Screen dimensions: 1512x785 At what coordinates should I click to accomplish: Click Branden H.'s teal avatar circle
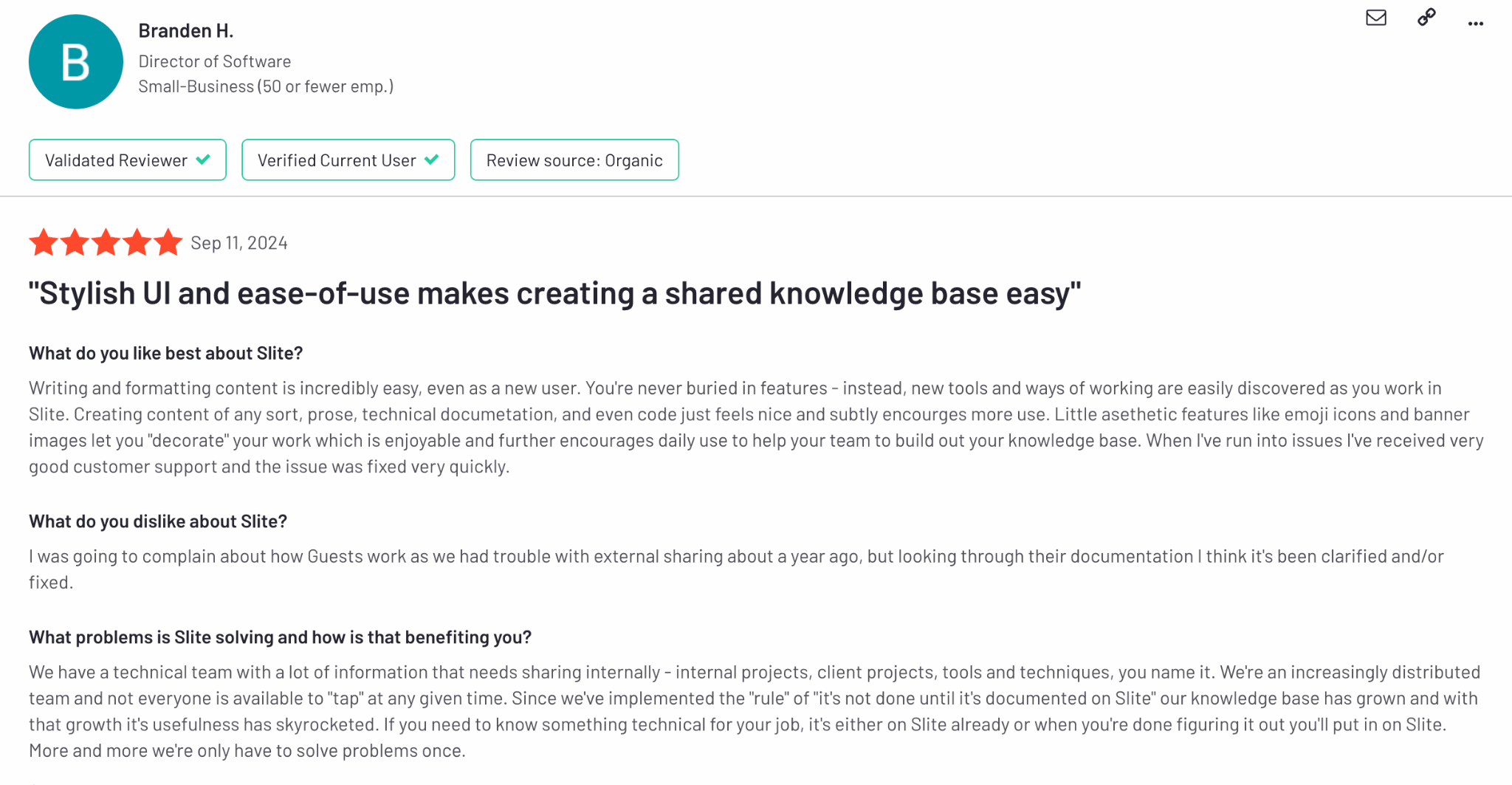pos(76,62)
